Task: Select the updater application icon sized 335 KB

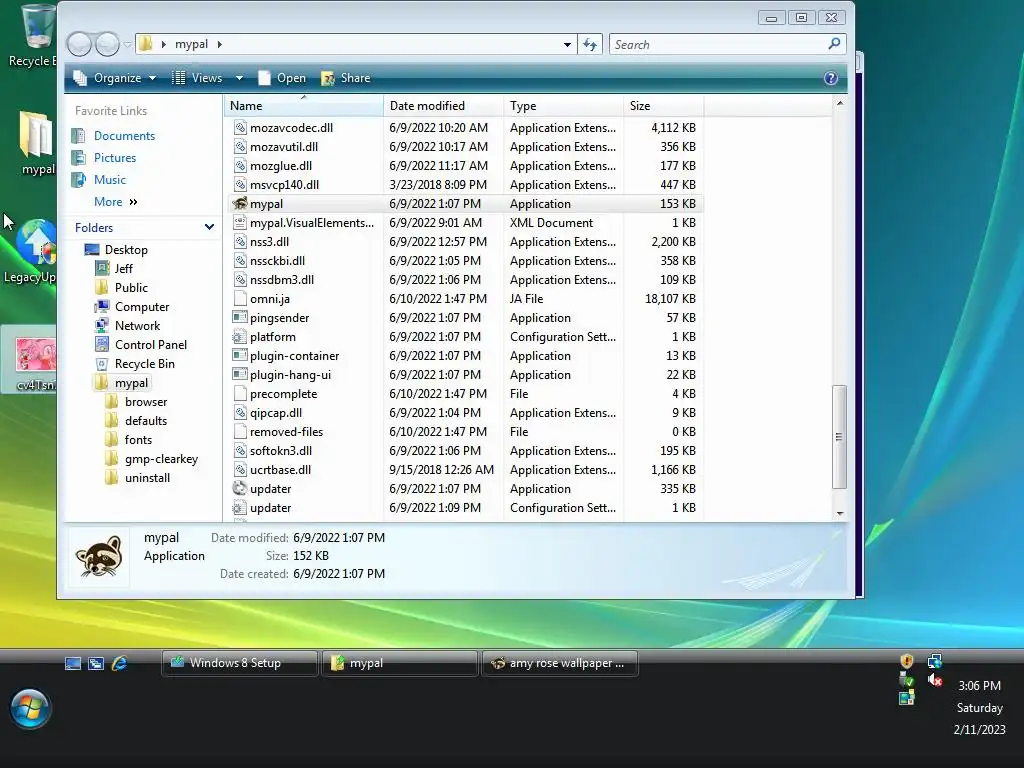Action: pos(240,488)
